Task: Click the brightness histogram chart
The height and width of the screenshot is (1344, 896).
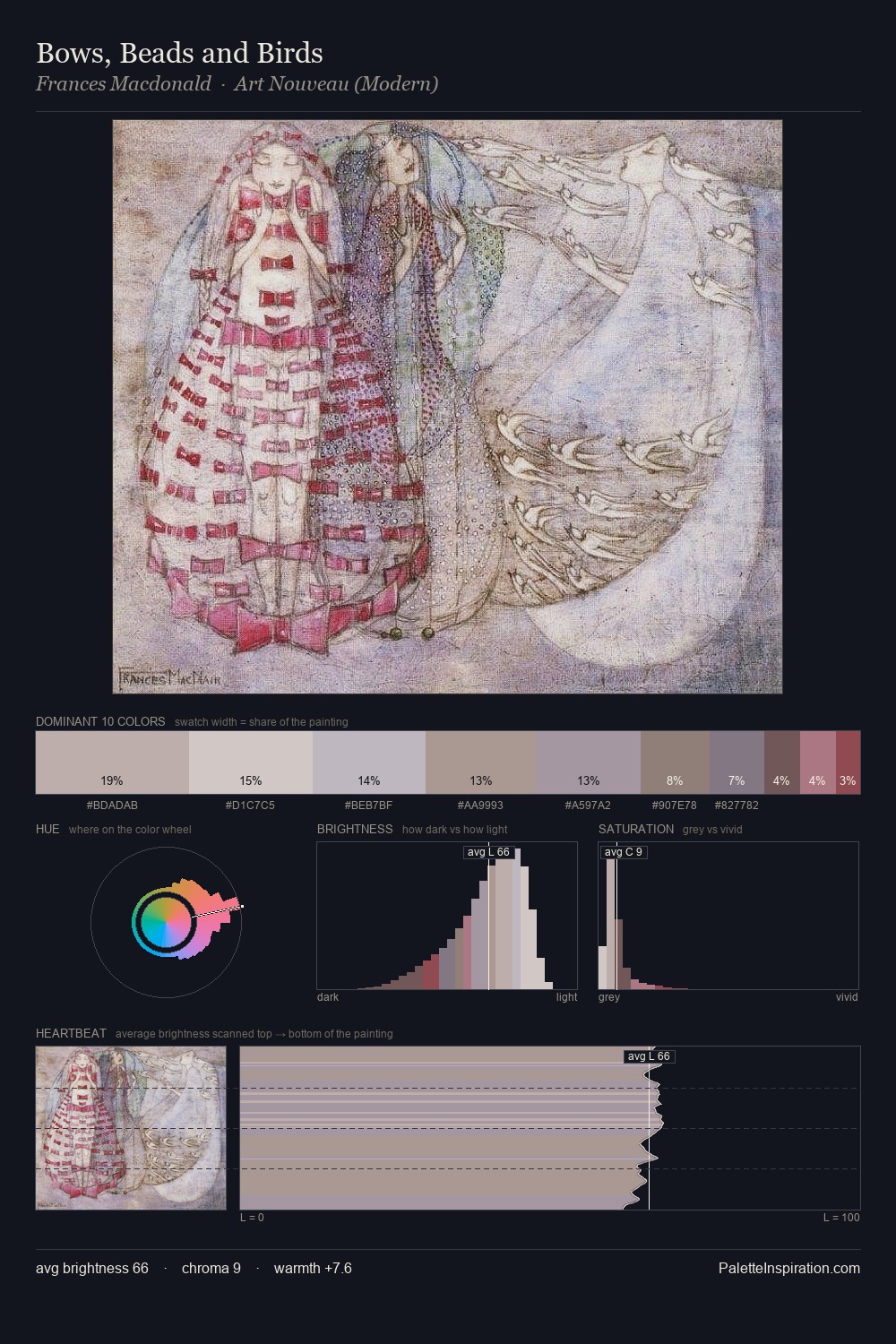Action: [x=447, y=916]
